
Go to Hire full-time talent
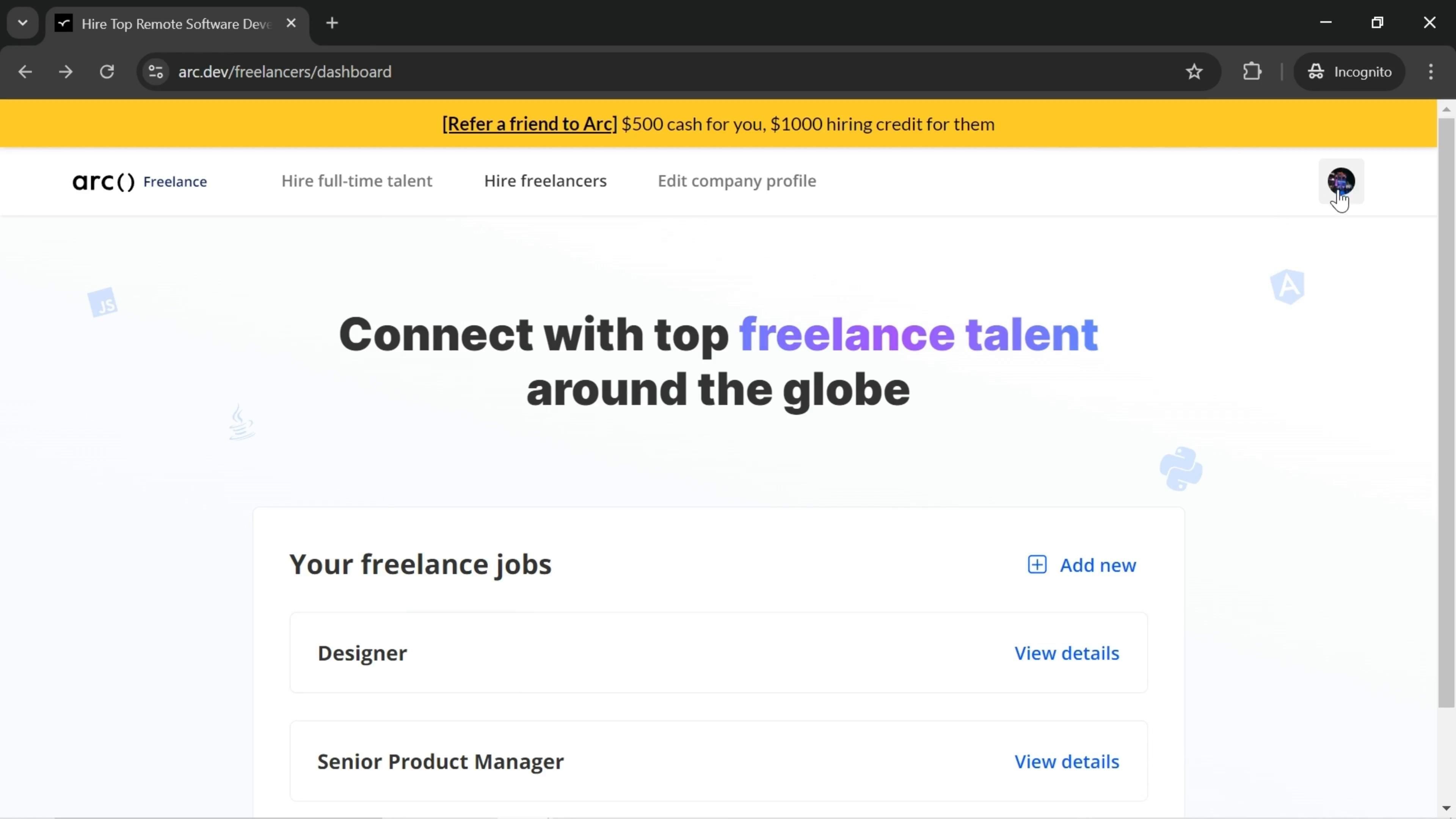click(x=357, y=181)
